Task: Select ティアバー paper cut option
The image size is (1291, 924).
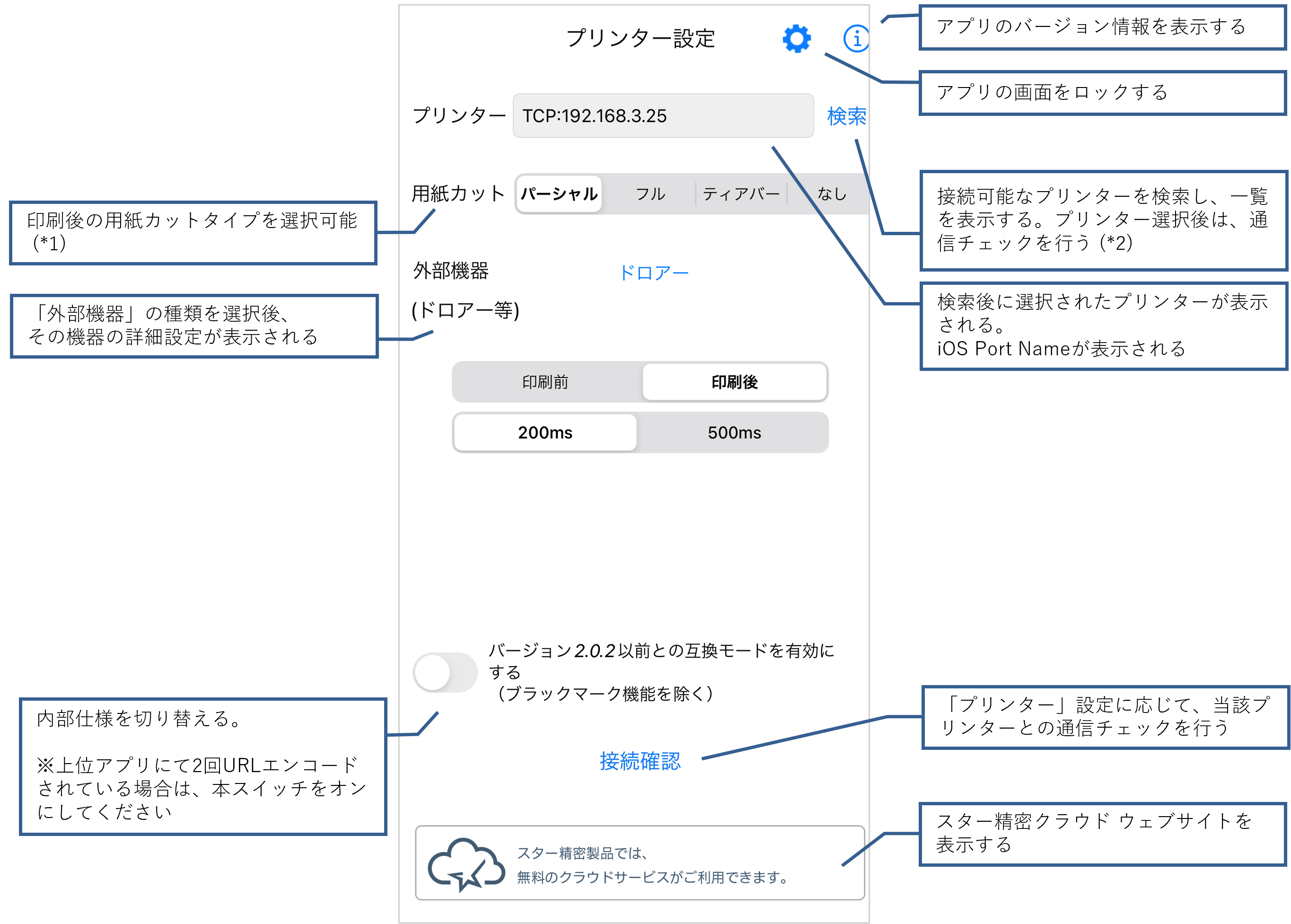Action: pyautogui.click(x=741, y=194)
